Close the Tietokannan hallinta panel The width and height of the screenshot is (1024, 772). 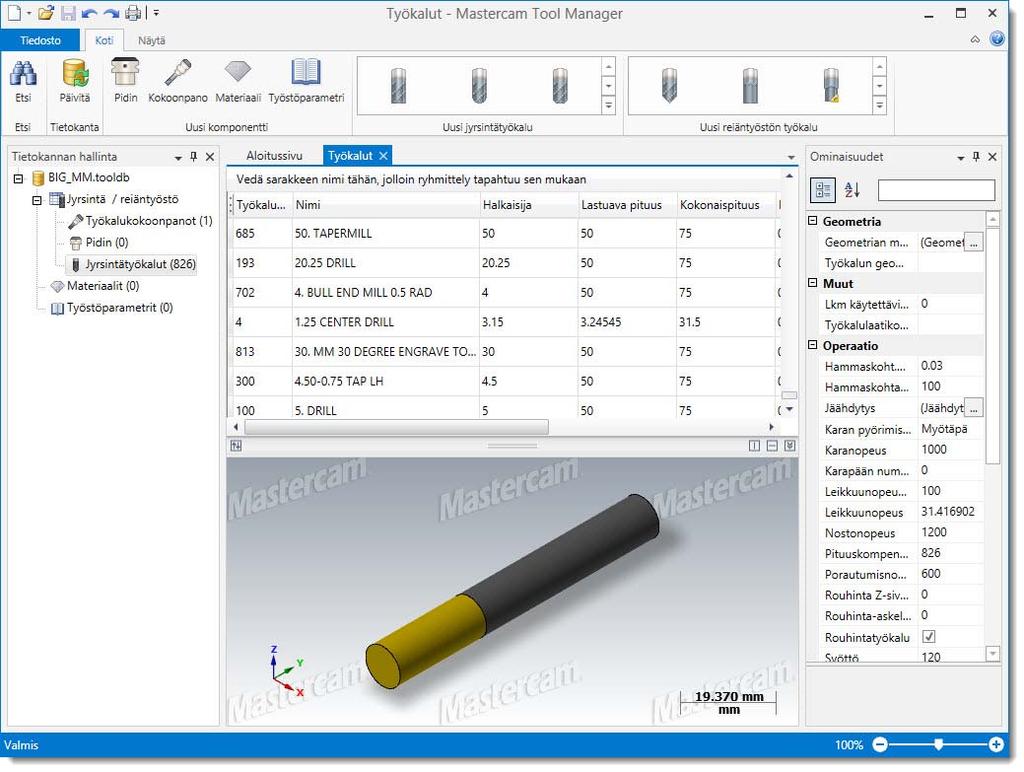210,157
